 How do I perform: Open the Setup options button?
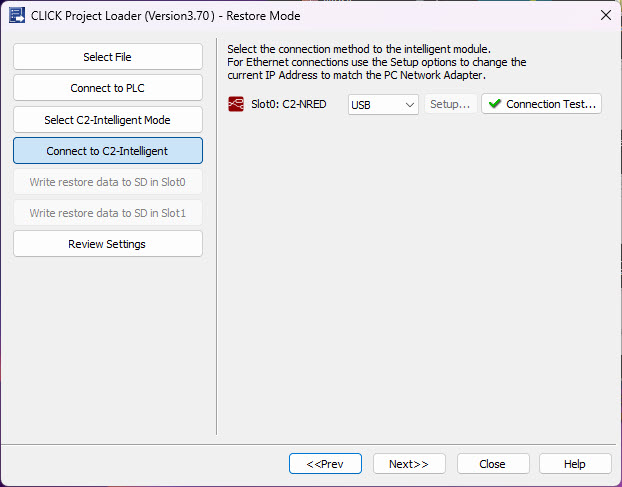click(x=450, y=104)
